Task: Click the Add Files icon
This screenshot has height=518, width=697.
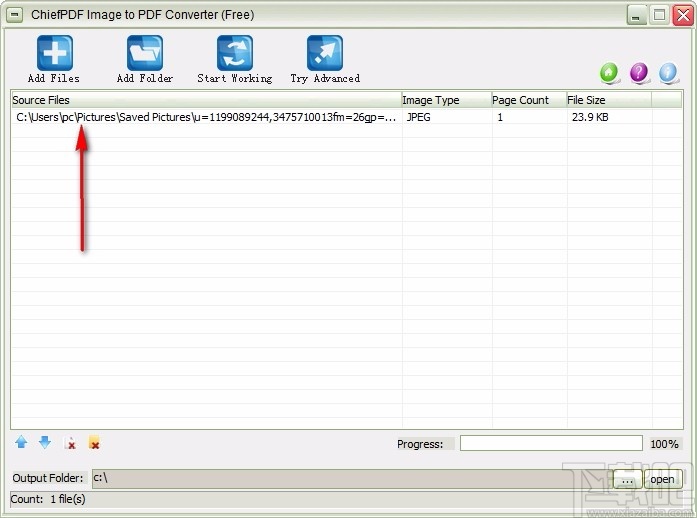Action: (55, 53)
